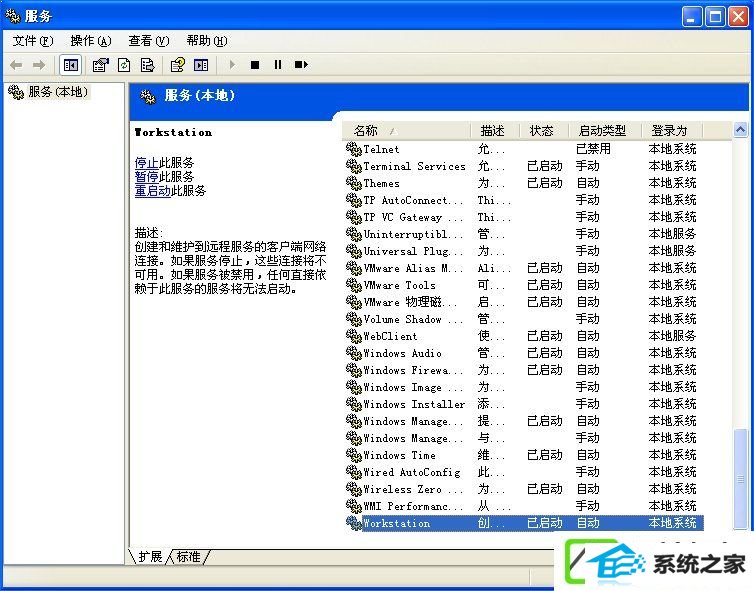Select the Windows Audio service row

pyautogui.click(x=524, y=353)
